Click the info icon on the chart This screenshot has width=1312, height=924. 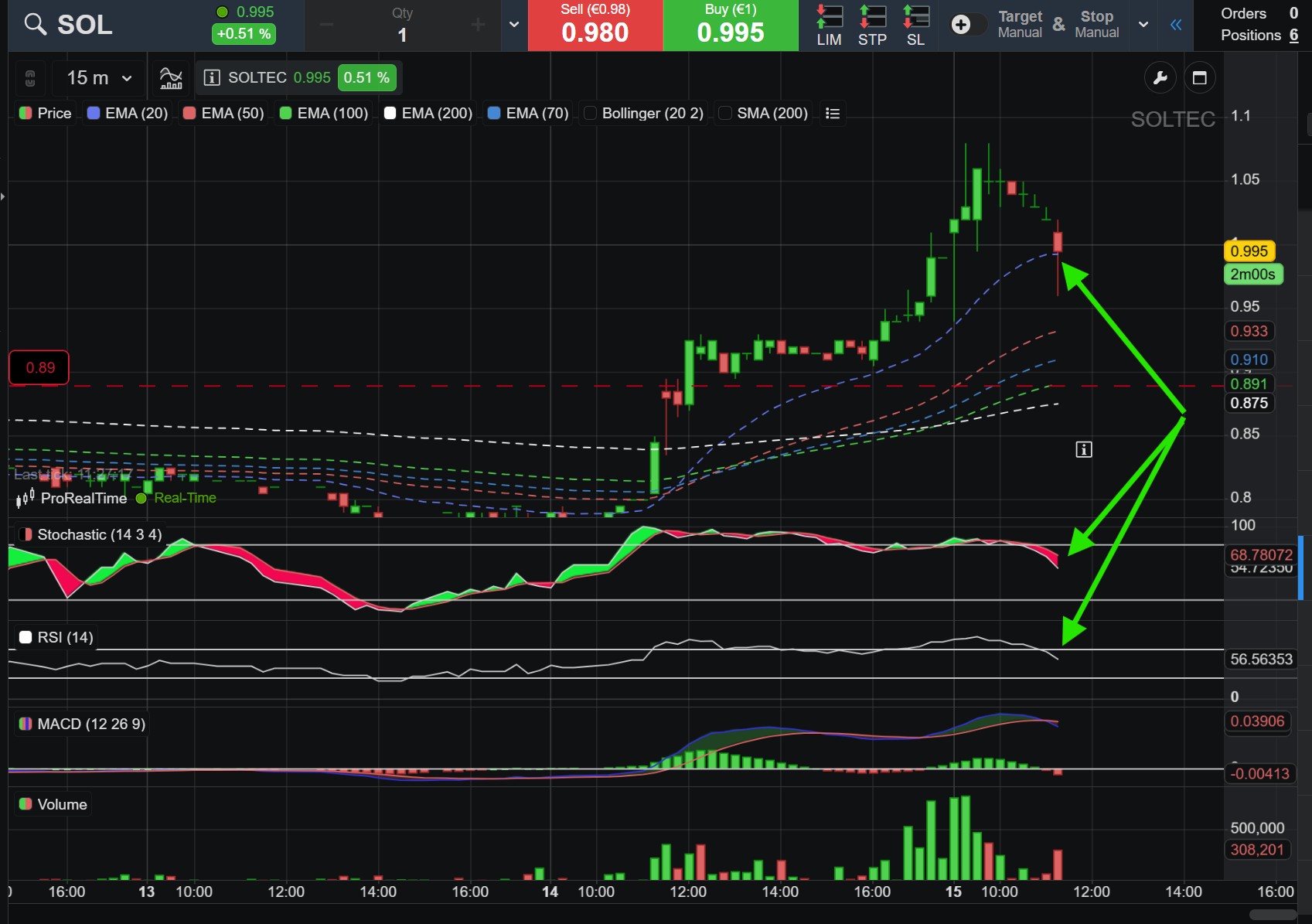coord(1084,449)
